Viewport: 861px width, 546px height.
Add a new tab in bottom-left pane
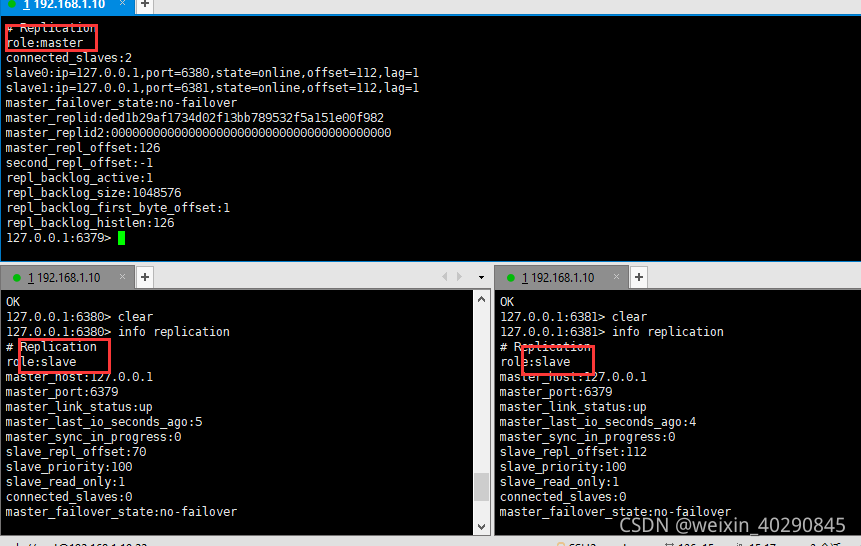coord(145,277)
